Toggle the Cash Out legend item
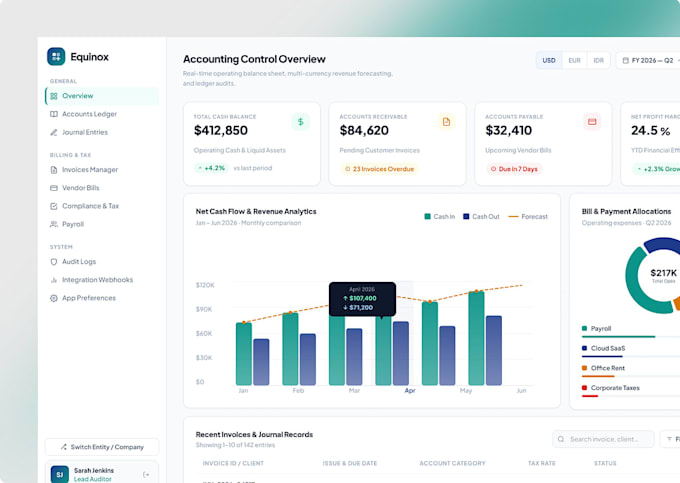680x483 pixels. (481, 216)
